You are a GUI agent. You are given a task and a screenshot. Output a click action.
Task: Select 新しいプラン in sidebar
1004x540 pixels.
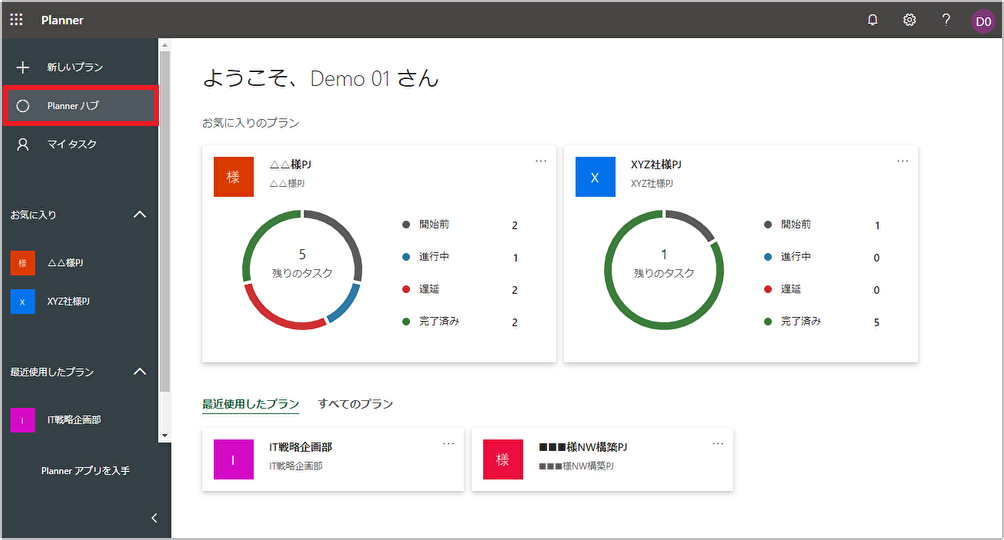[80, 67]
